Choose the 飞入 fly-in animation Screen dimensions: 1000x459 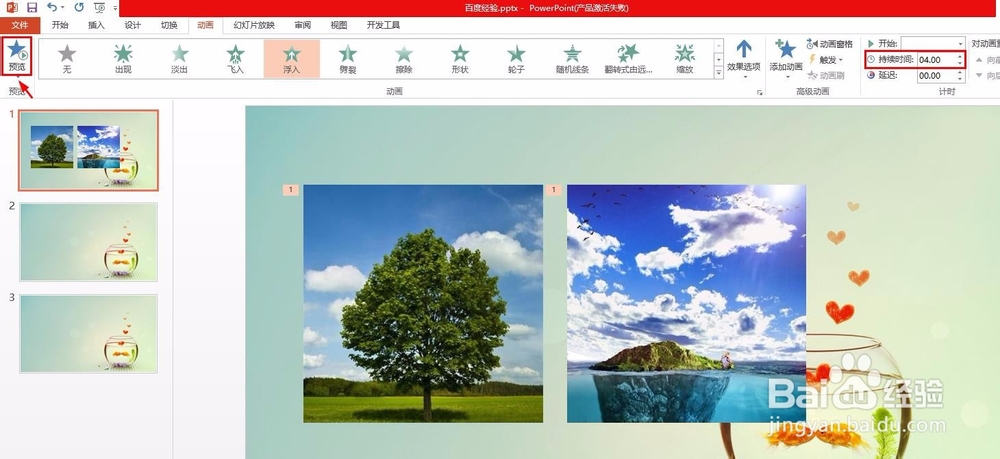tap(235, 59)
